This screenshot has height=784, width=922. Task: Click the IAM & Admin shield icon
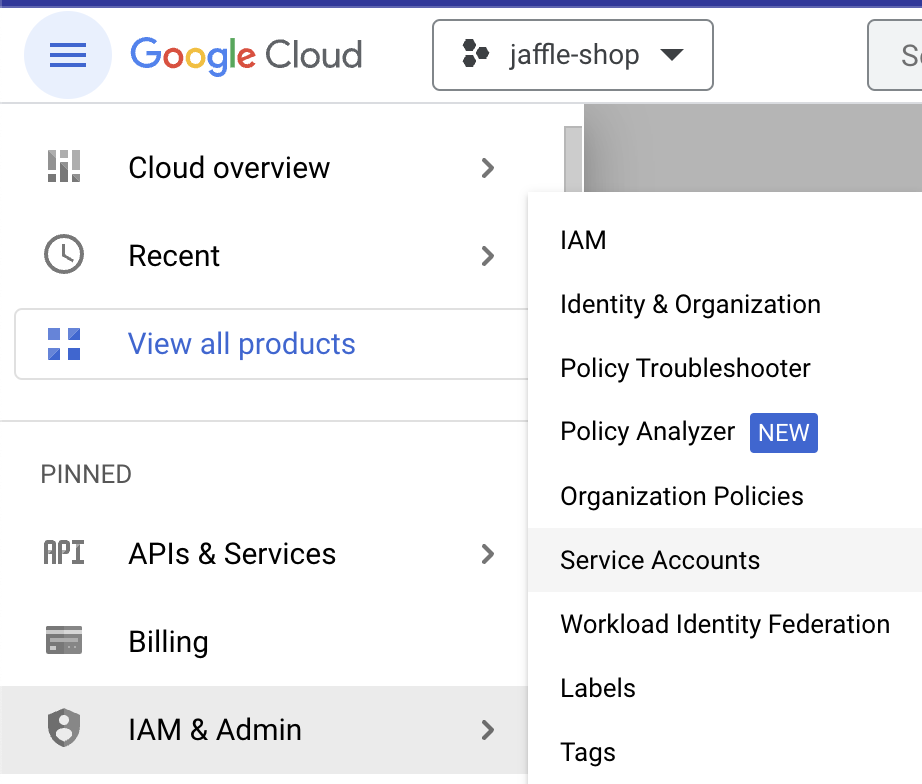(x=64, y=729)
